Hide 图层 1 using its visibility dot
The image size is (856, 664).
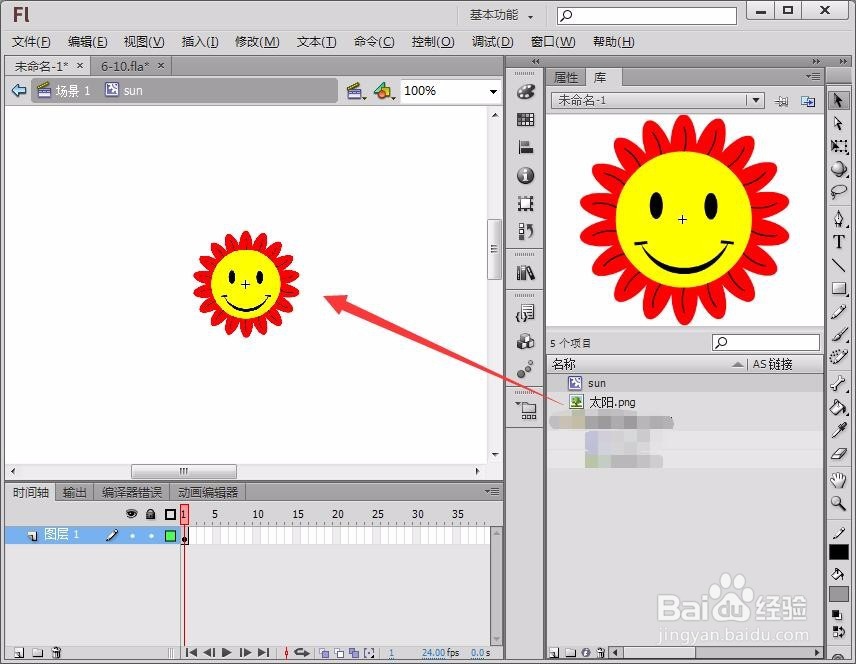point(130,535)
